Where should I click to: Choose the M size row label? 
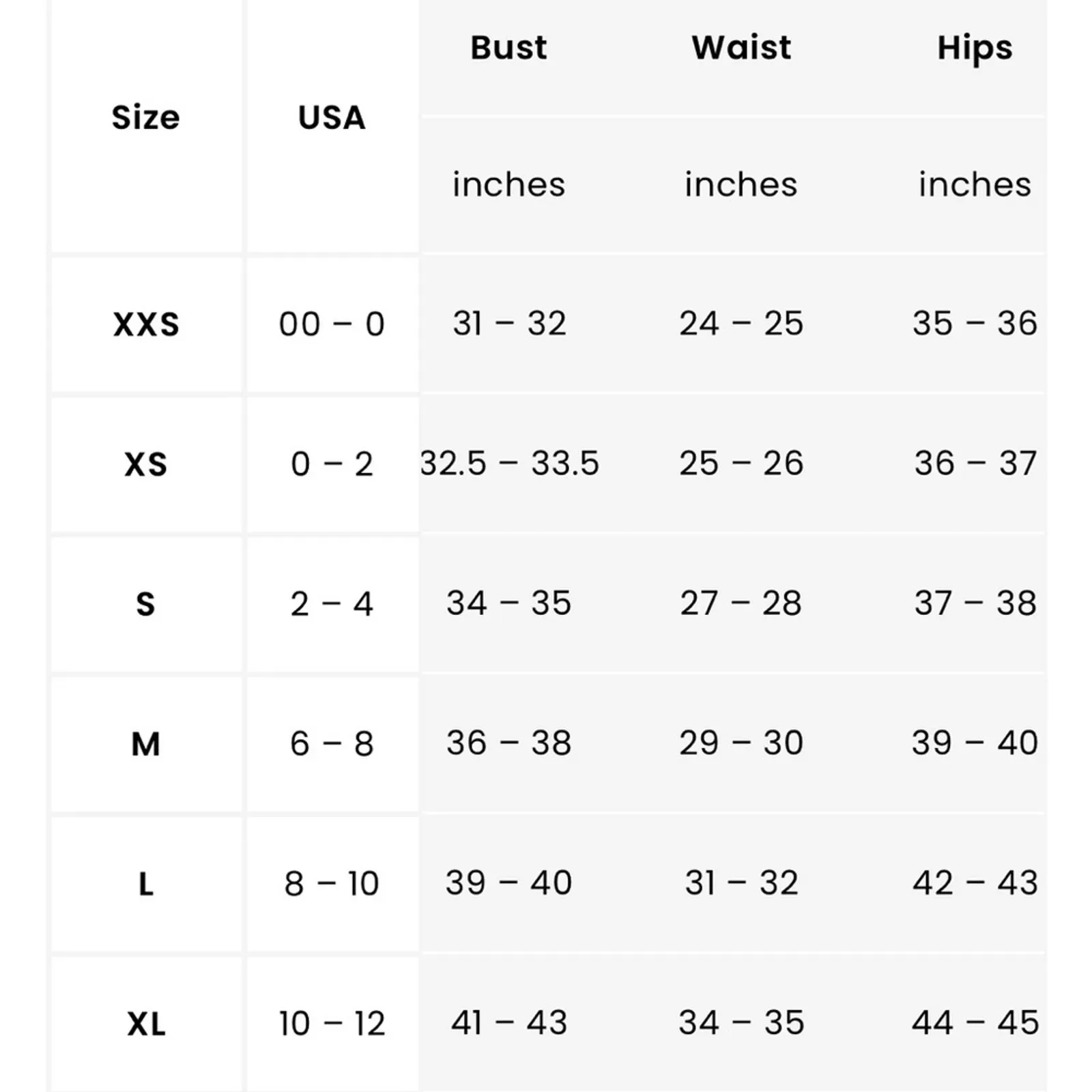(x=145, y=744)
